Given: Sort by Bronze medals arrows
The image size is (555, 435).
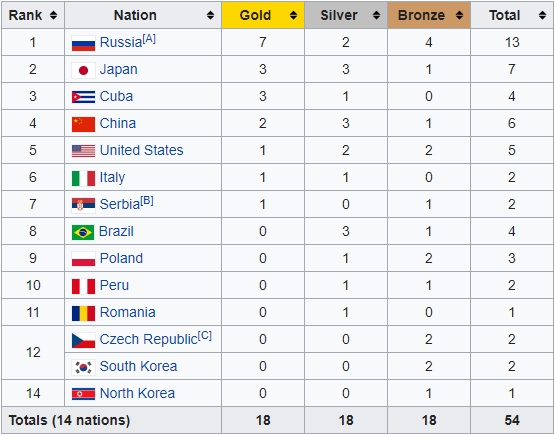Looking at the screenshot, I should click(459, 15).
